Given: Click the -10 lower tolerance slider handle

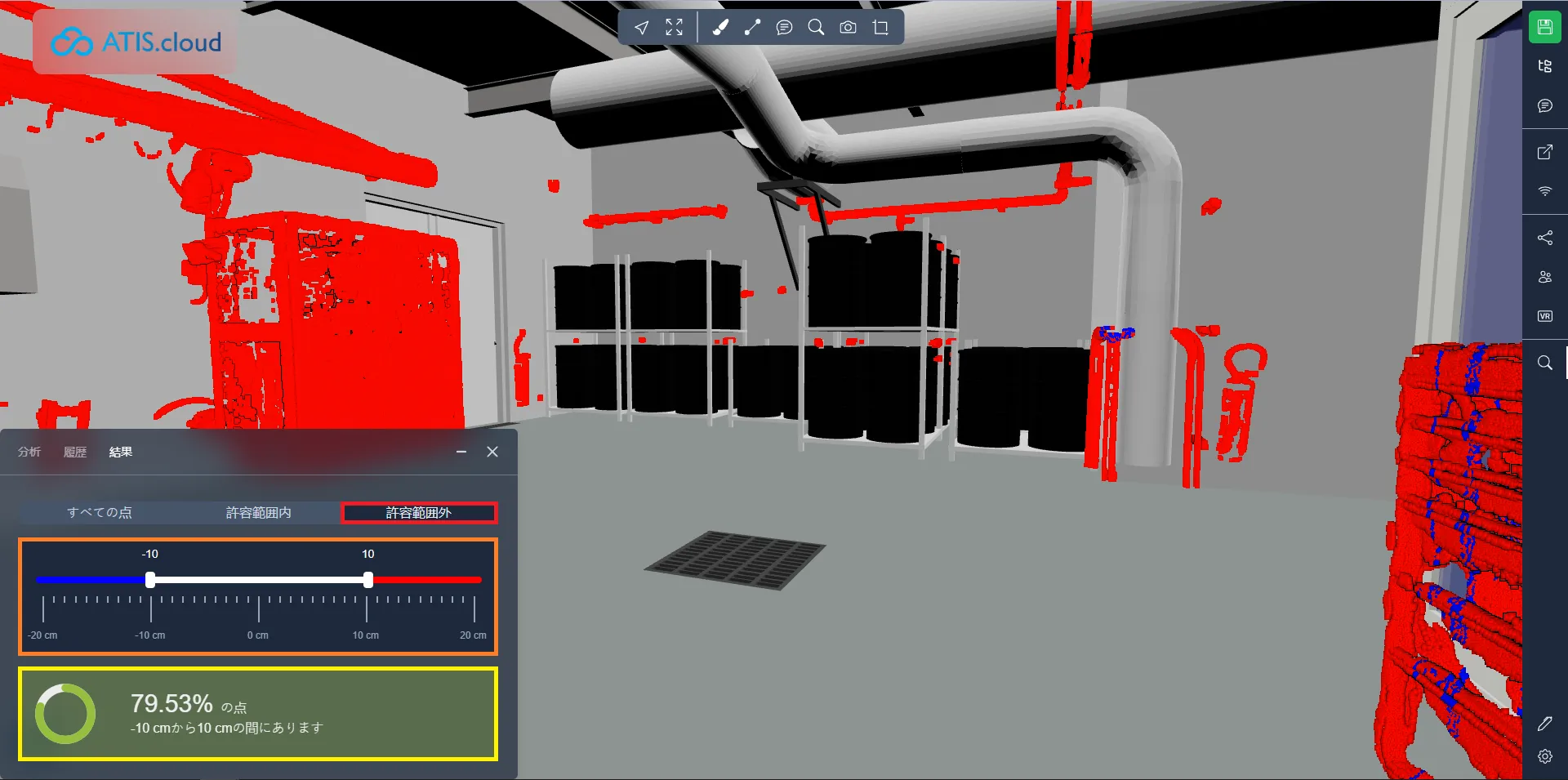Looking at the screenshot, I should 150,580.
